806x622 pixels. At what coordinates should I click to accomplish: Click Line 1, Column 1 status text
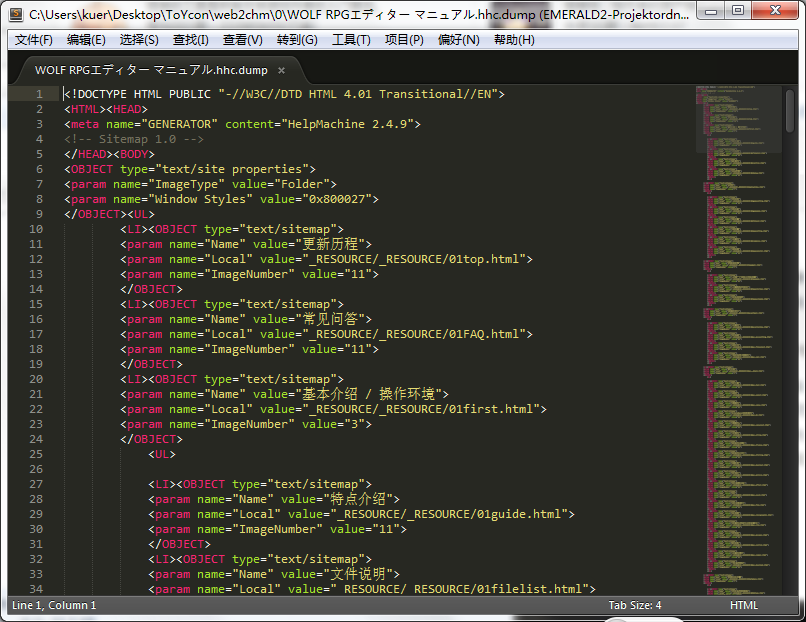tap(54, 606)
